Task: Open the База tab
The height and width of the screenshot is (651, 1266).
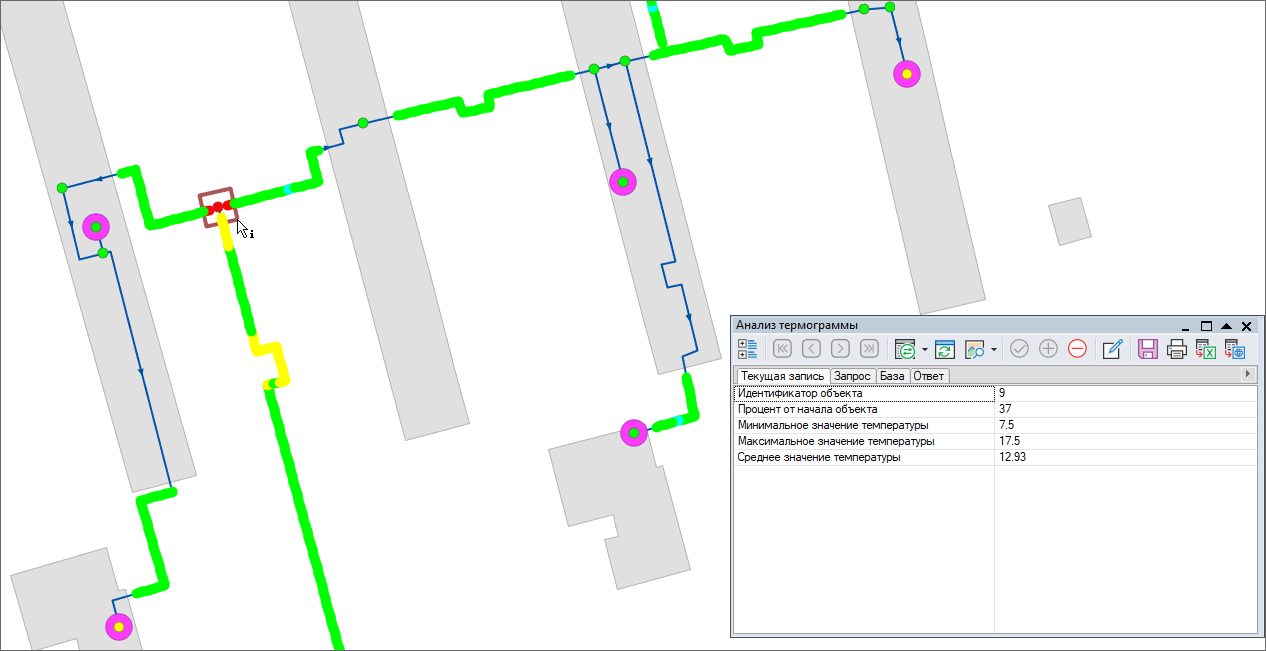Action: (892, 376)
